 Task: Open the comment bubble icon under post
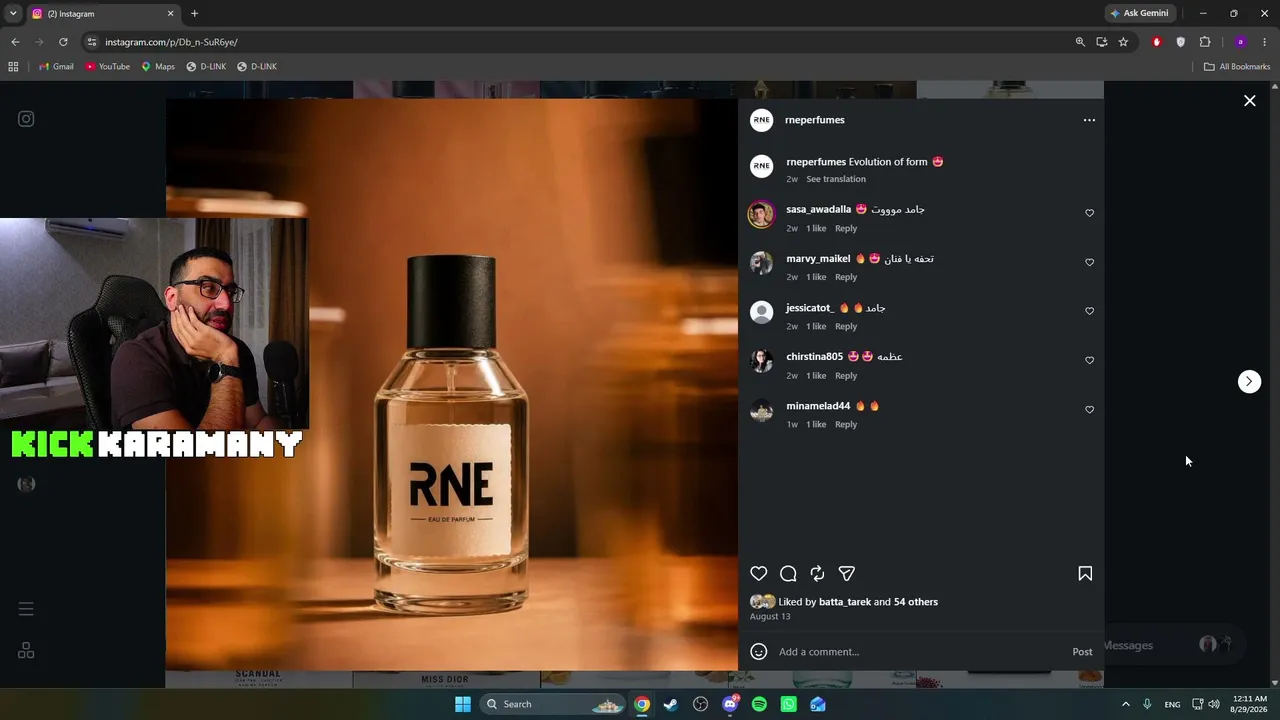(788, 573)
